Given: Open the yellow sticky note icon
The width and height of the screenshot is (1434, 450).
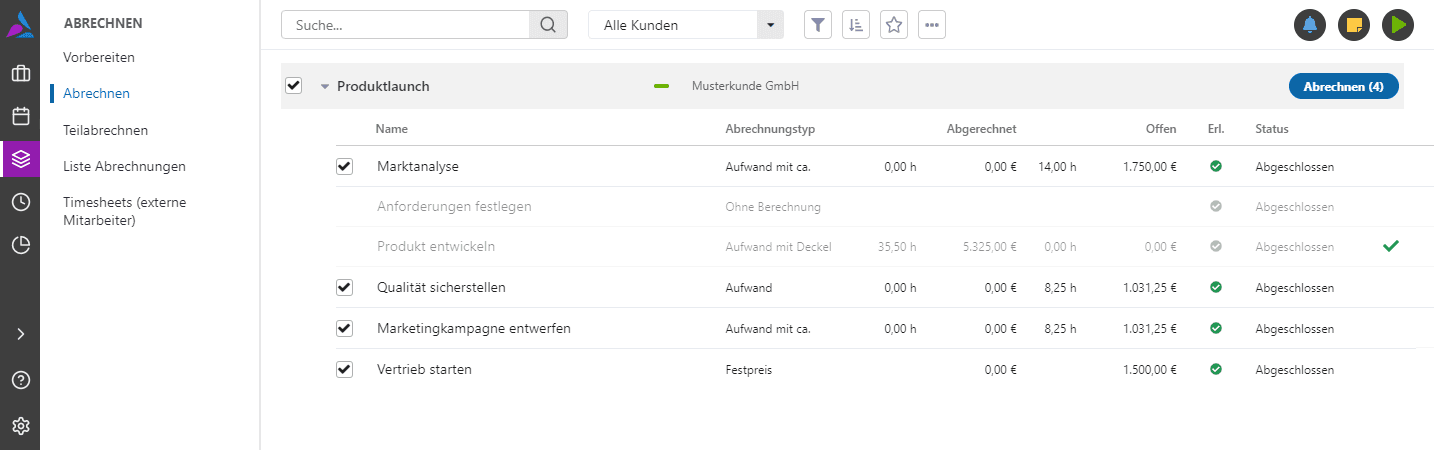Looking at the screenshot, I should click(x=1354, y=25).
